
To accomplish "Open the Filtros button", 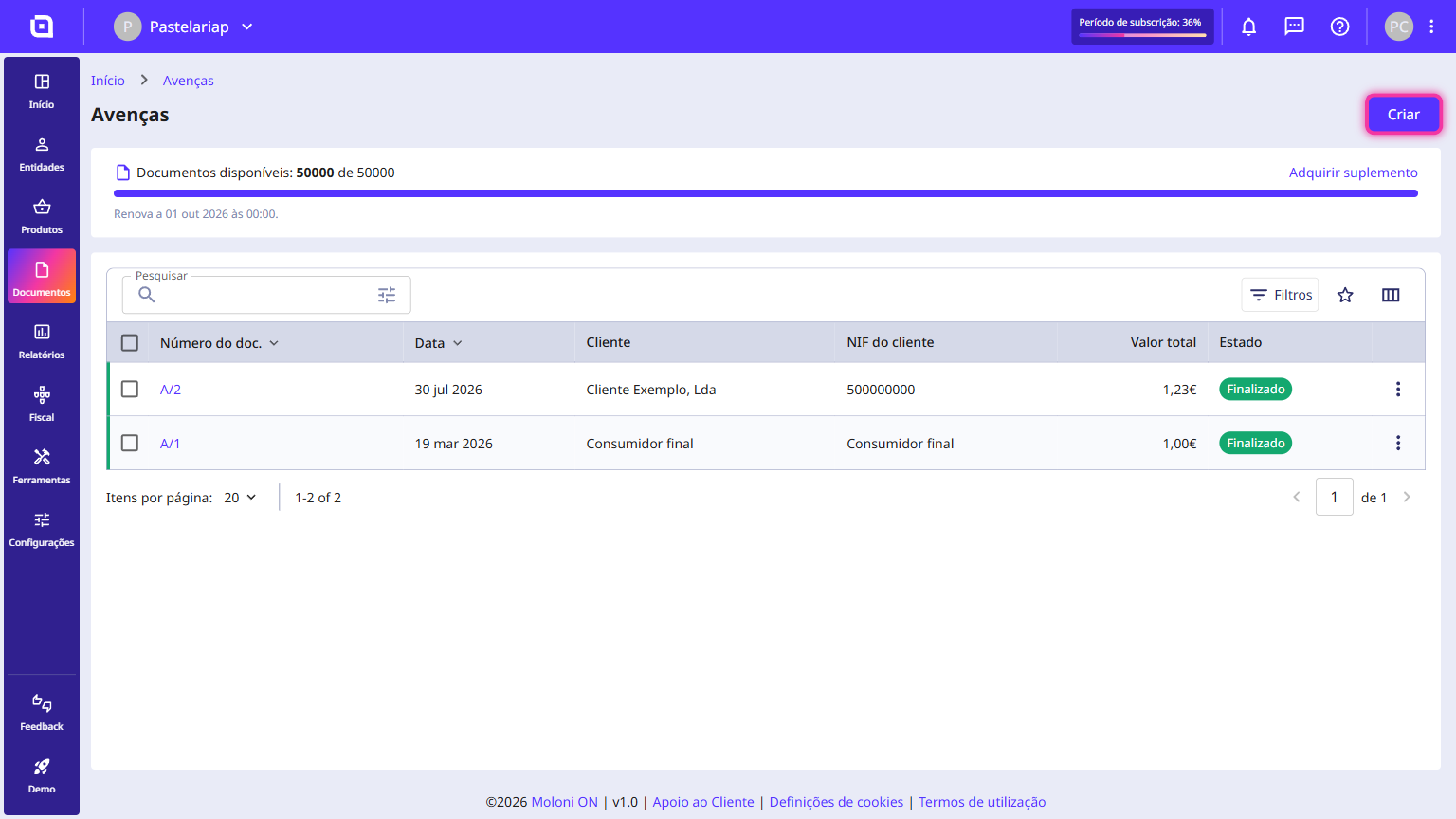I will click(x=1281, y=295).
